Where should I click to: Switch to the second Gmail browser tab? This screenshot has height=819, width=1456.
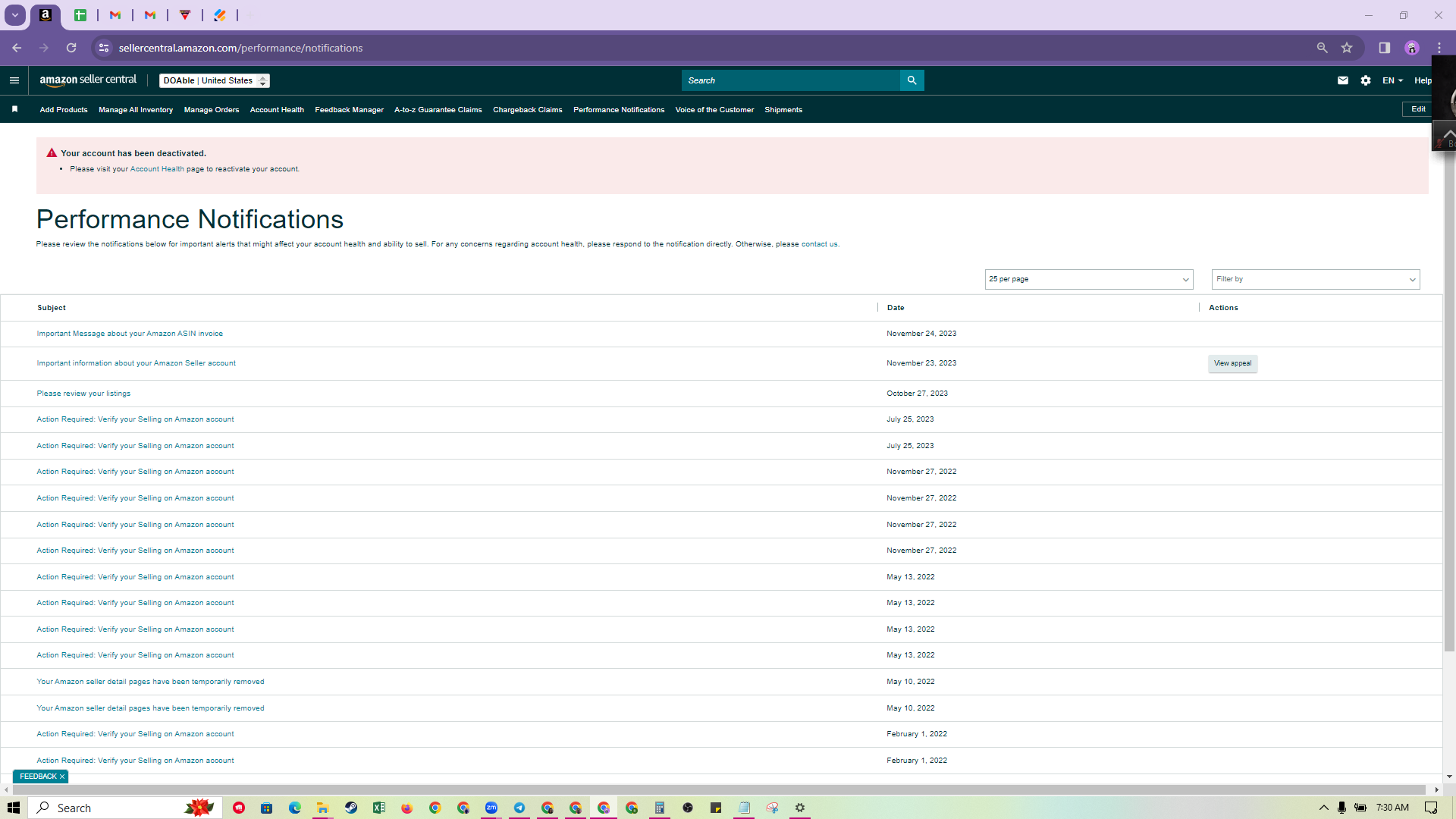tap(150, 15)
